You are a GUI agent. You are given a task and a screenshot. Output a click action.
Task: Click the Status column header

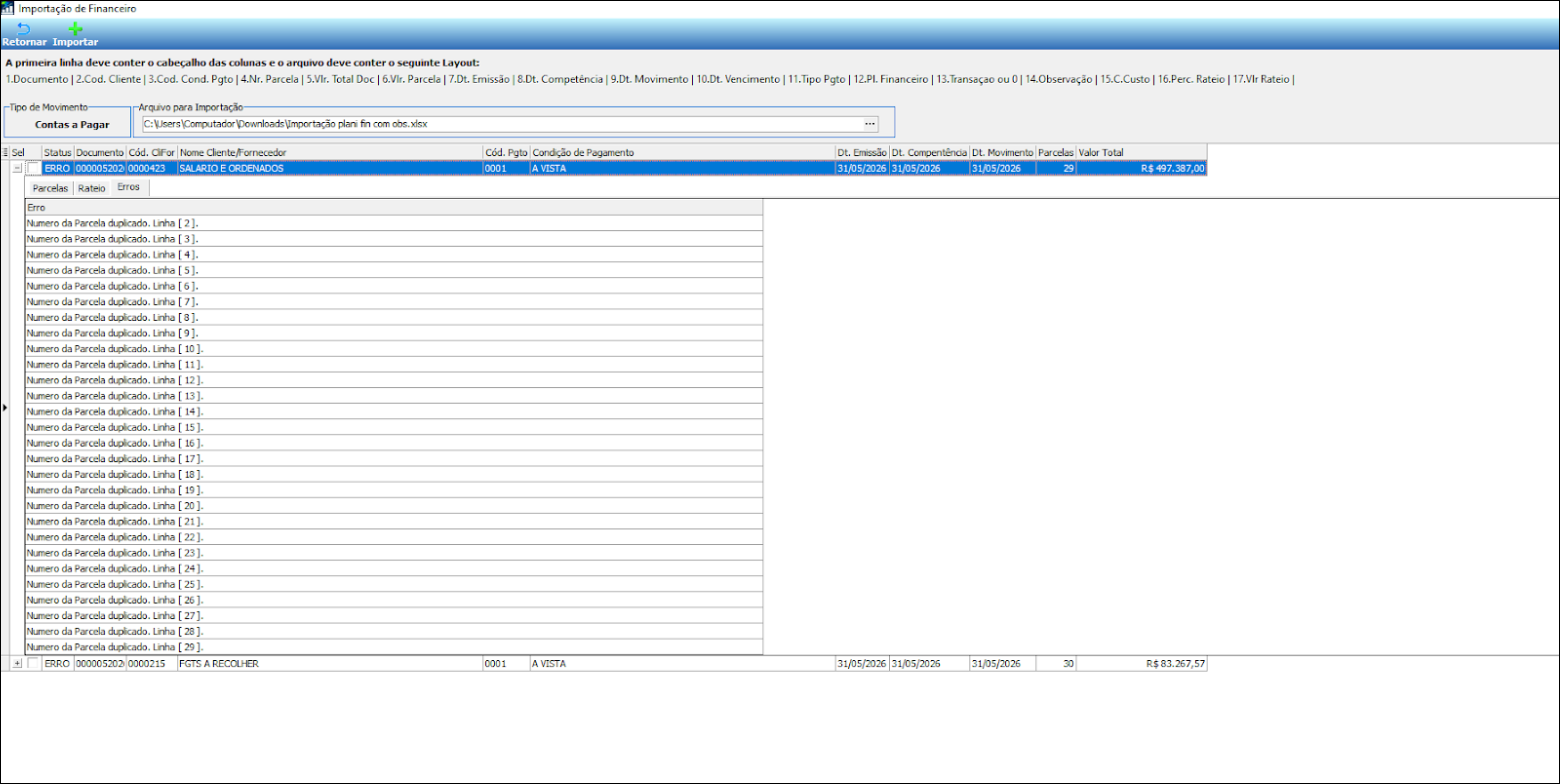coord(58,152)
